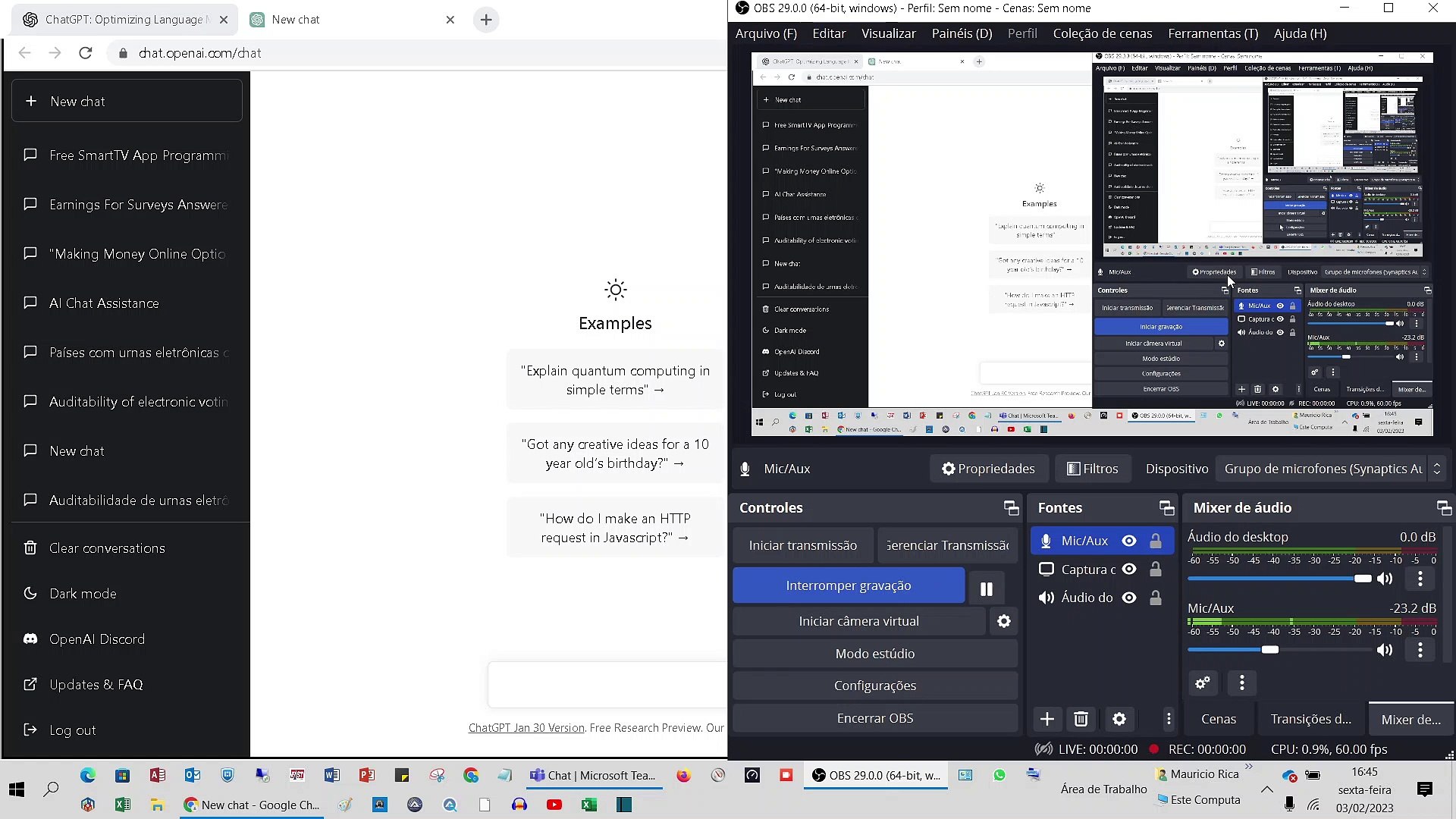Adjust the Mic/Aux volume slider
The height and width of the screenshot is (819, 1456).
pos(1270,650)
